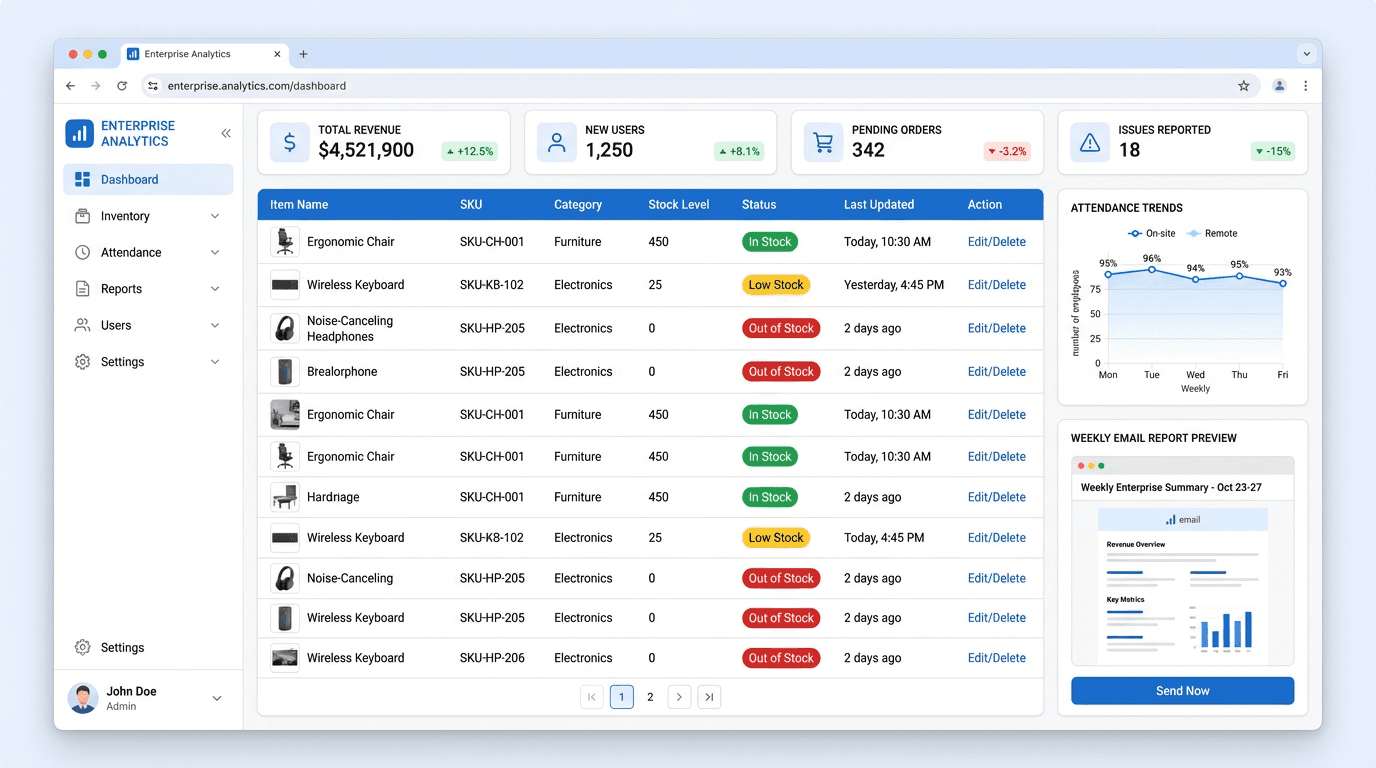Open the Pending Orders cart icon

pos(822,142)
